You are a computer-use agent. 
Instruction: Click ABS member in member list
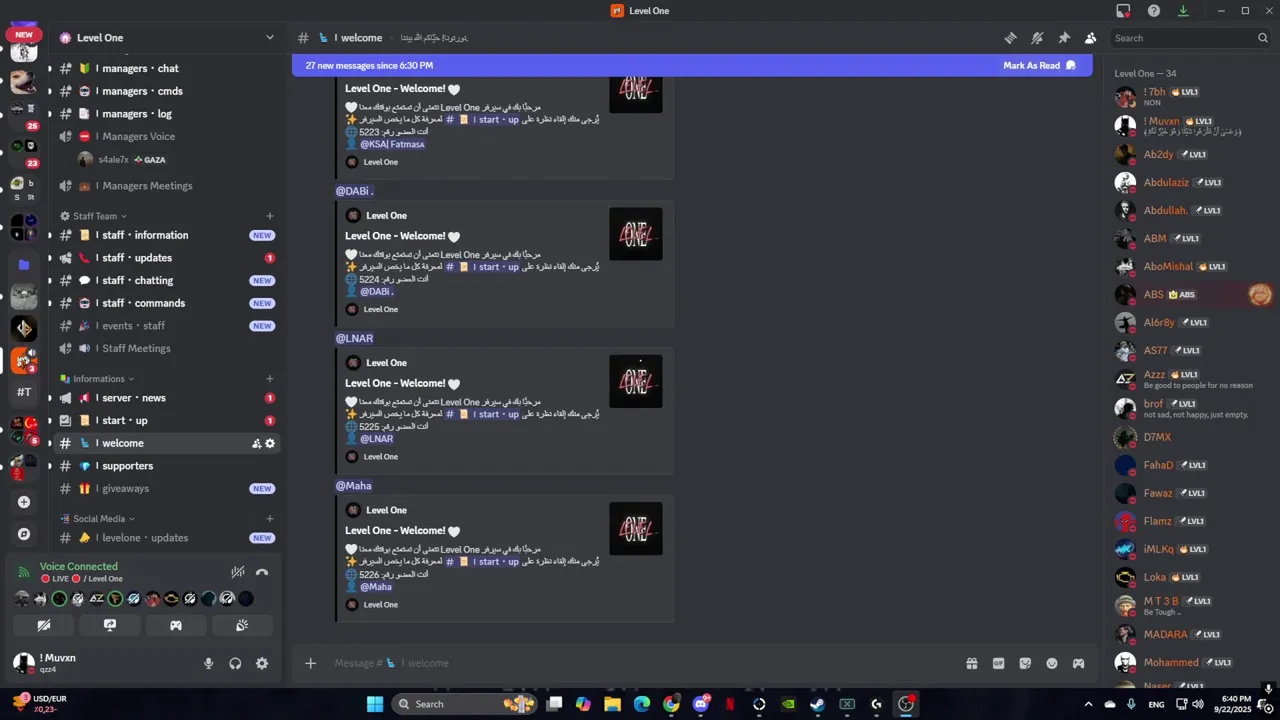1192,295
